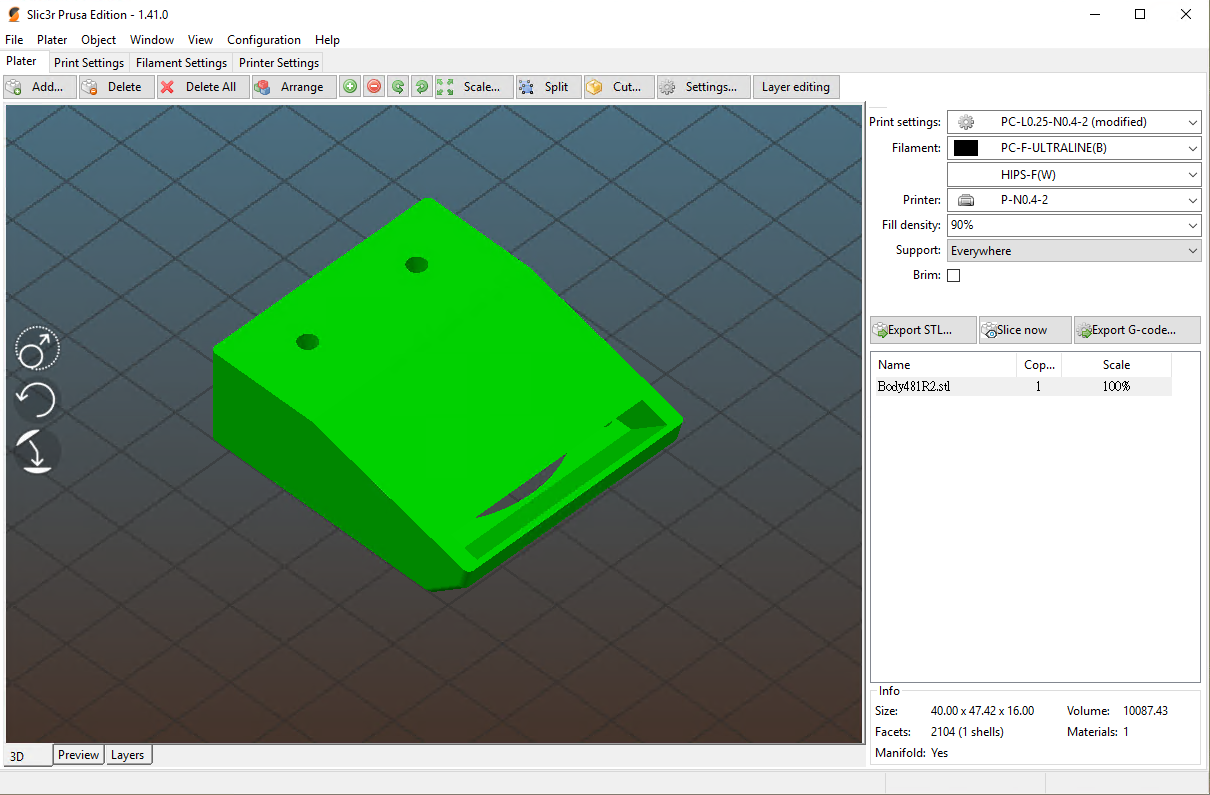Screen dimensions: 1210x795
Task: Rotate 45° clockwise toolbar icon
Action: click(x=422, y=87)
